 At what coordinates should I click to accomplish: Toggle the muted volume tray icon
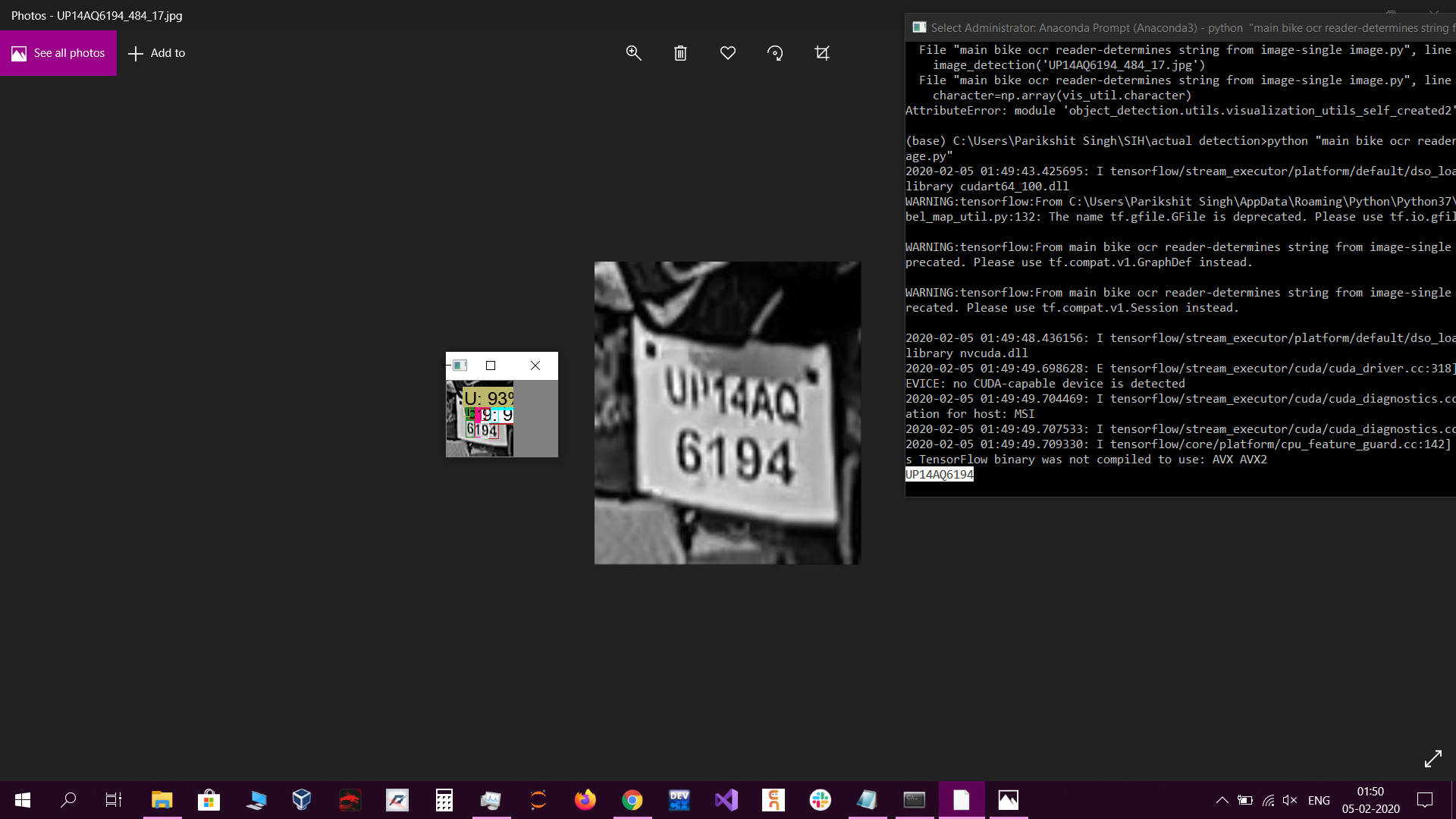point(1290,800)
